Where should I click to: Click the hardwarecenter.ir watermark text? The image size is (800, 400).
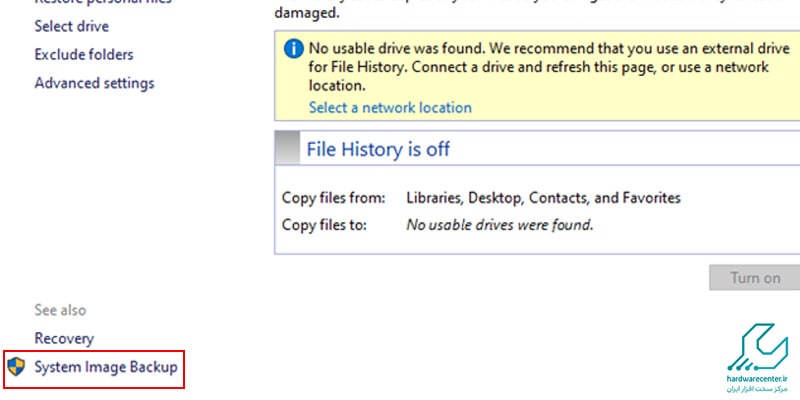(x=758, y=380)
